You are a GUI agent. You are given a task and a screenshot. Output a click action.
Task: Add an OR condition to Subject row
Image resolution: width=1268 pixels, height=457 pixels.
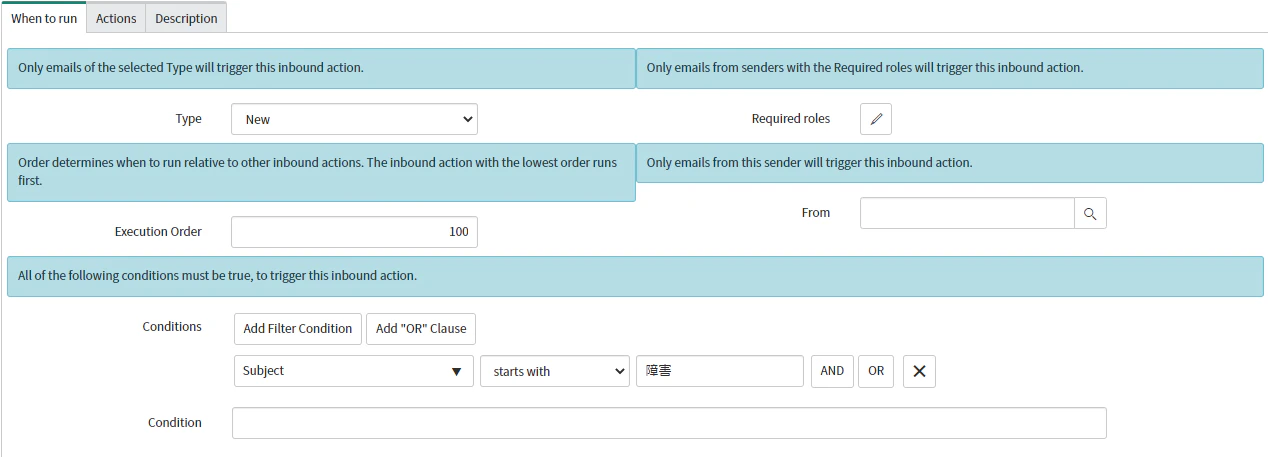coord(876,371)
